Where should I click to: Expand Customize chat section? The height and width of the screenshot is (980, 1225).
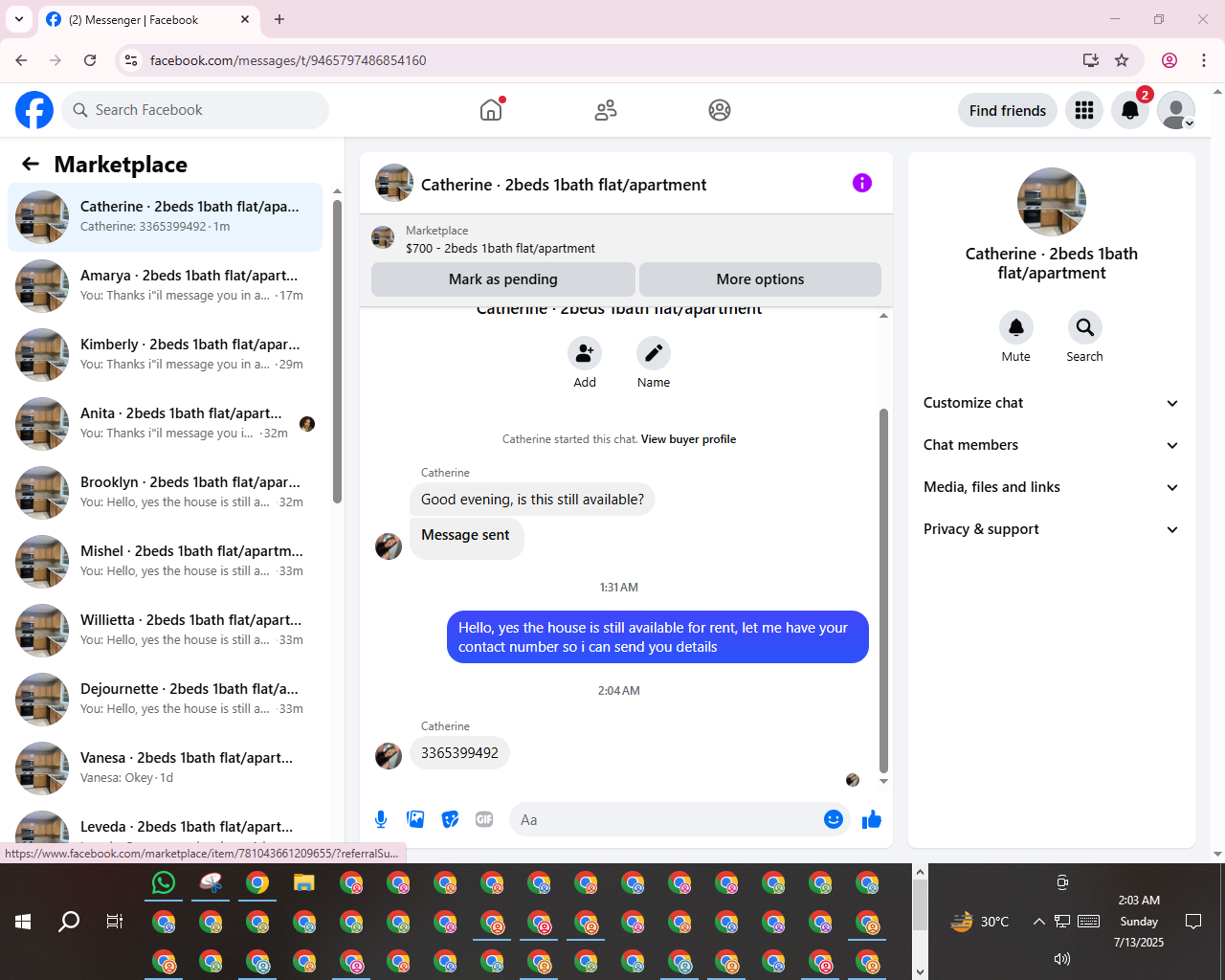(1052, 403)
